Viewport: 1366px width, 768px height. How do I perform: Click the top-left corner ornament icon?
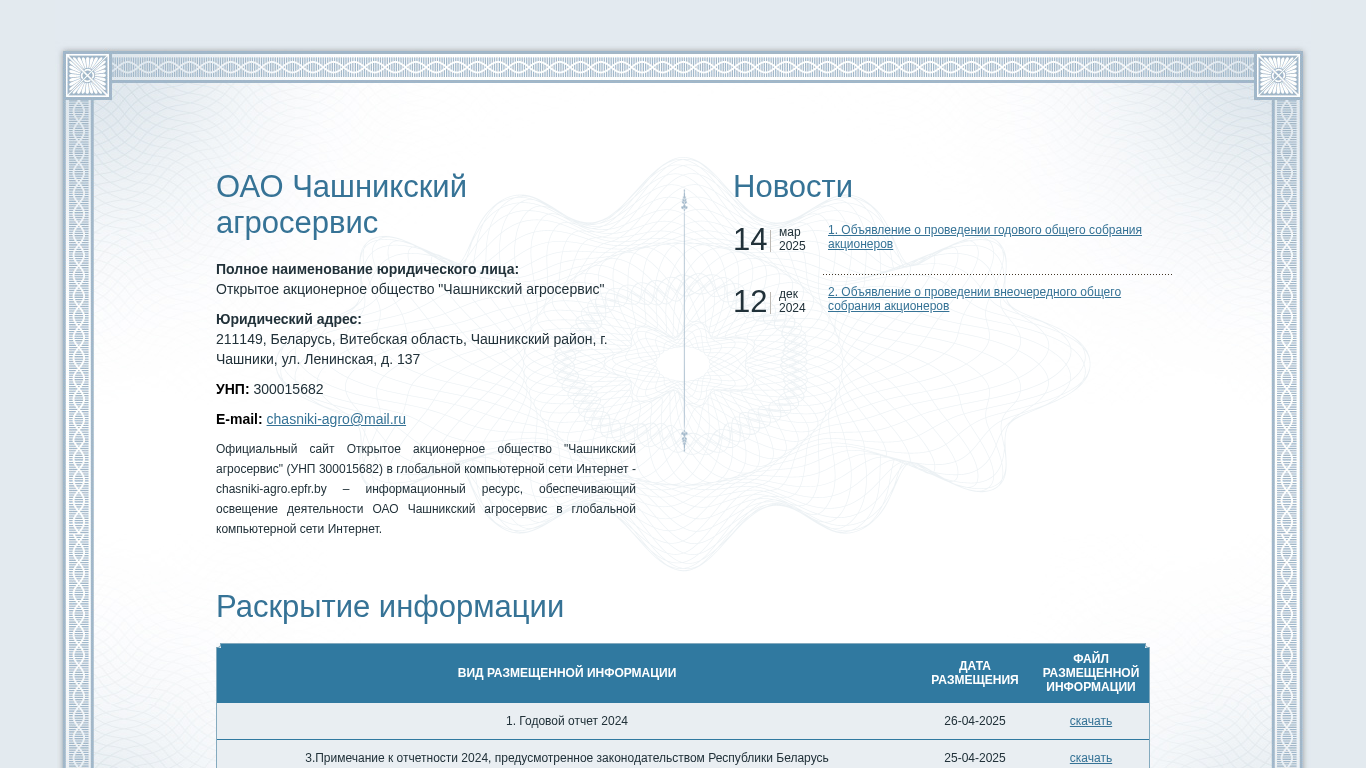87,76
